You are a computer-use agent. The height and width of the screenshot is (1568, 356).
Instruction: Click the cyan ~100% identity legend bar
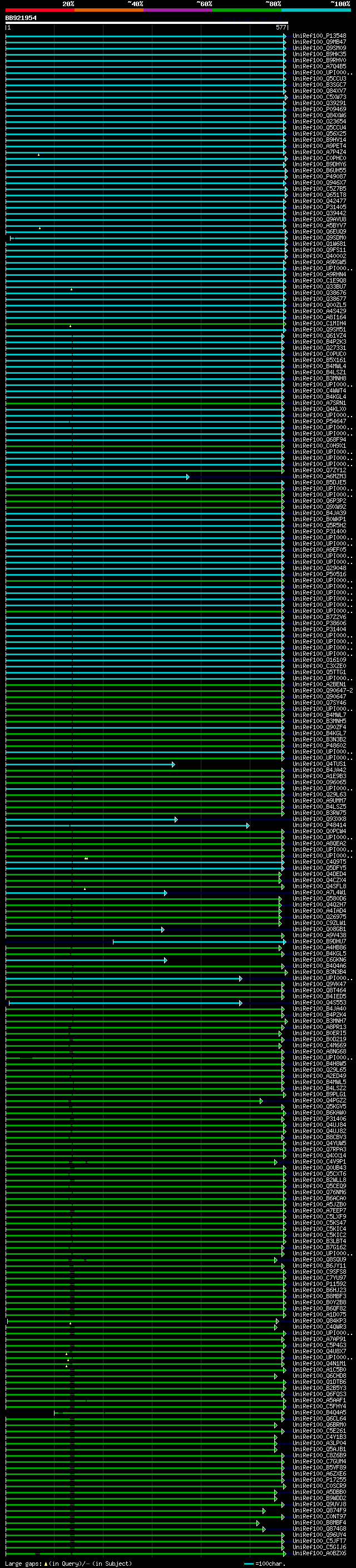point(316,10)
